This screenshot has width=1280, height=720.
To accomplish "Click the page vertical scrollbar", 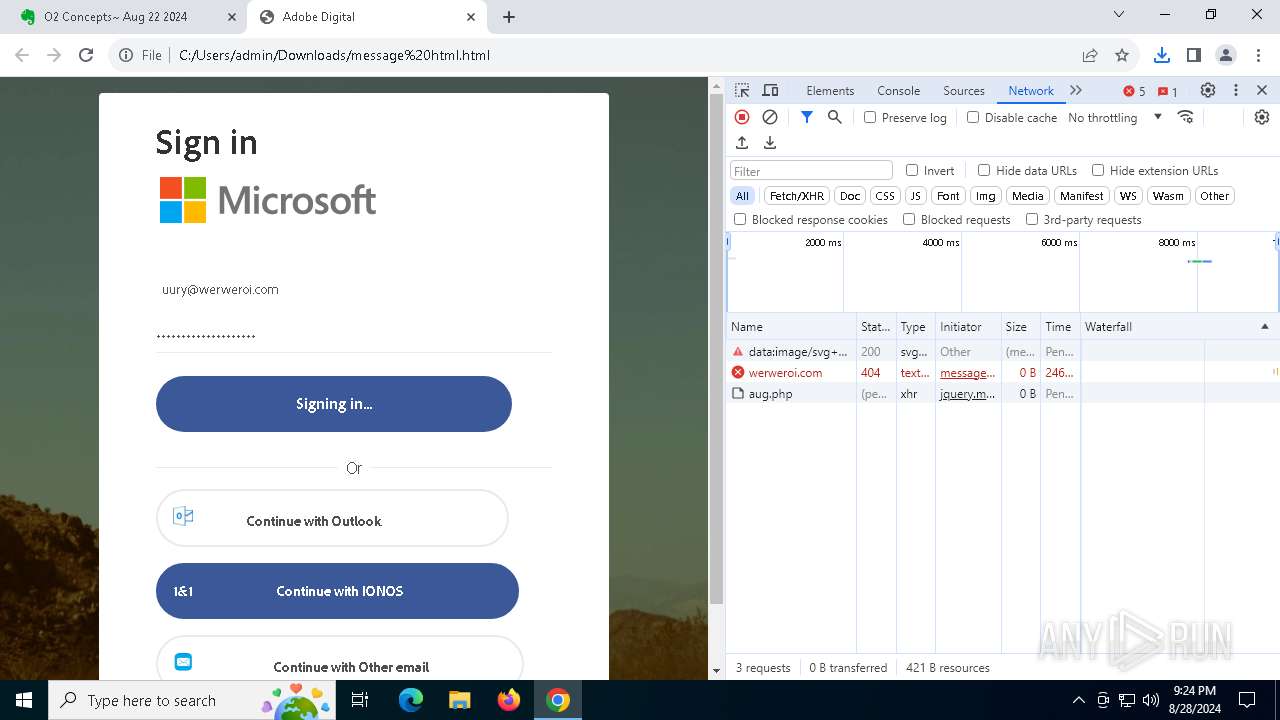I will pos(716,350).
